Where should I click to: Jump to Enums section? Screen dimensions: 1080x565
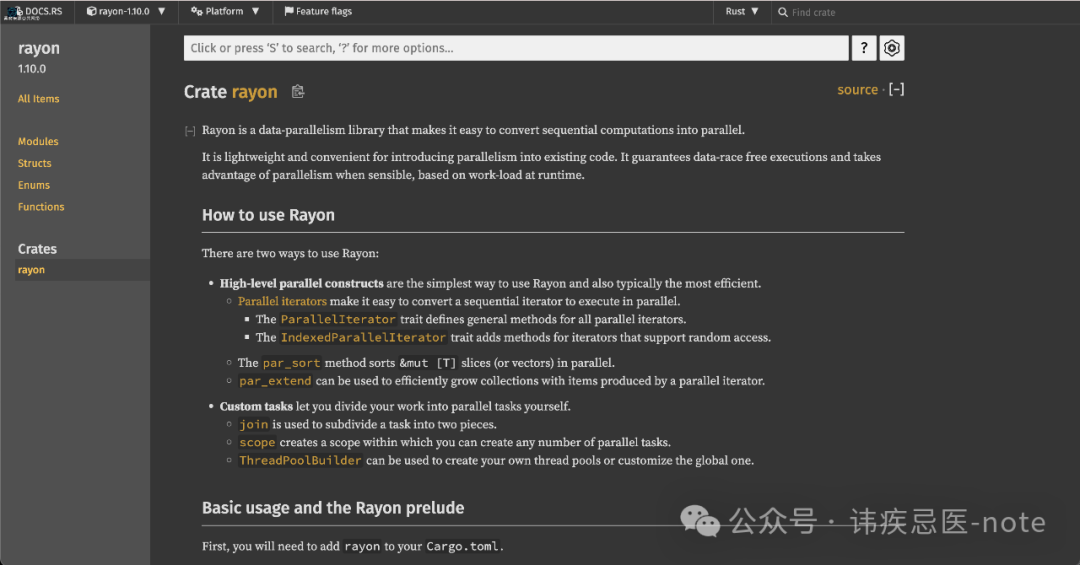click(x=34, y=185)
